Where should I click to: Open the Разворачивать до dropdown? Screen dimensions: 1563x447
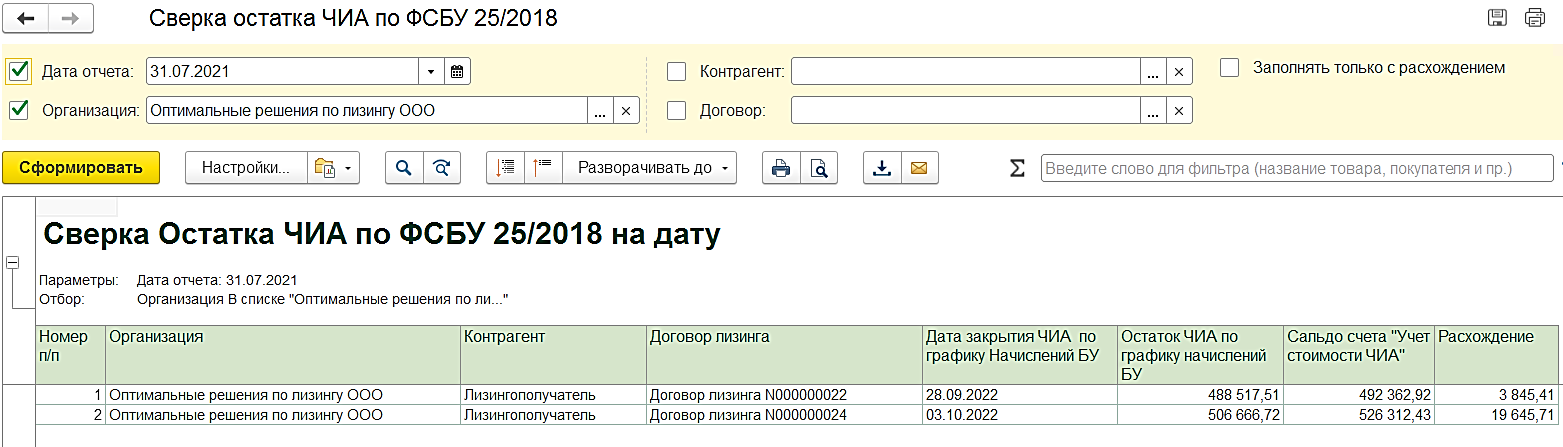point(651,168)
